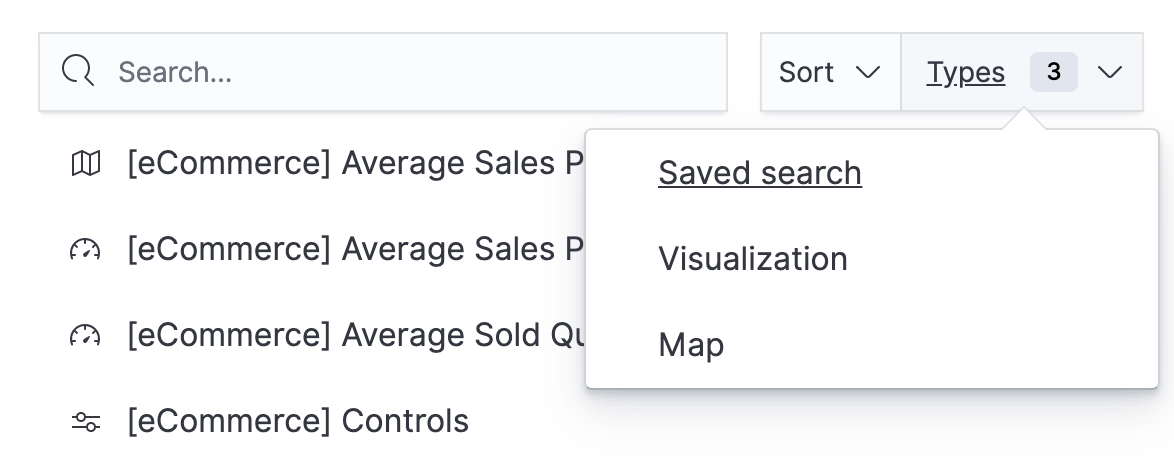This screenshot has width=1174, height=466.
Task: Click the count badge showing 3 types
Action: click(1053, 72)
